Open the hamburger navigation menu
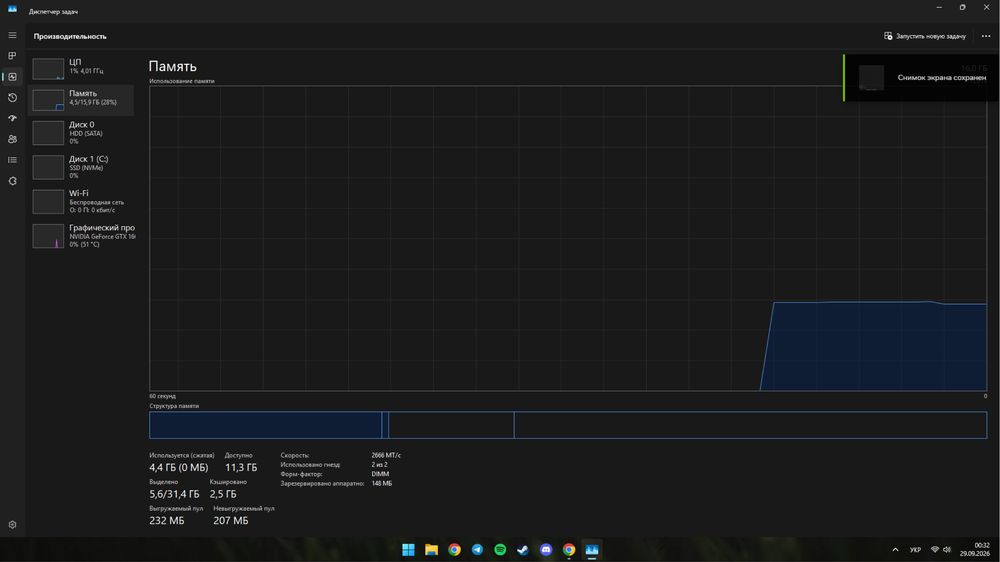 coord(12,35)
